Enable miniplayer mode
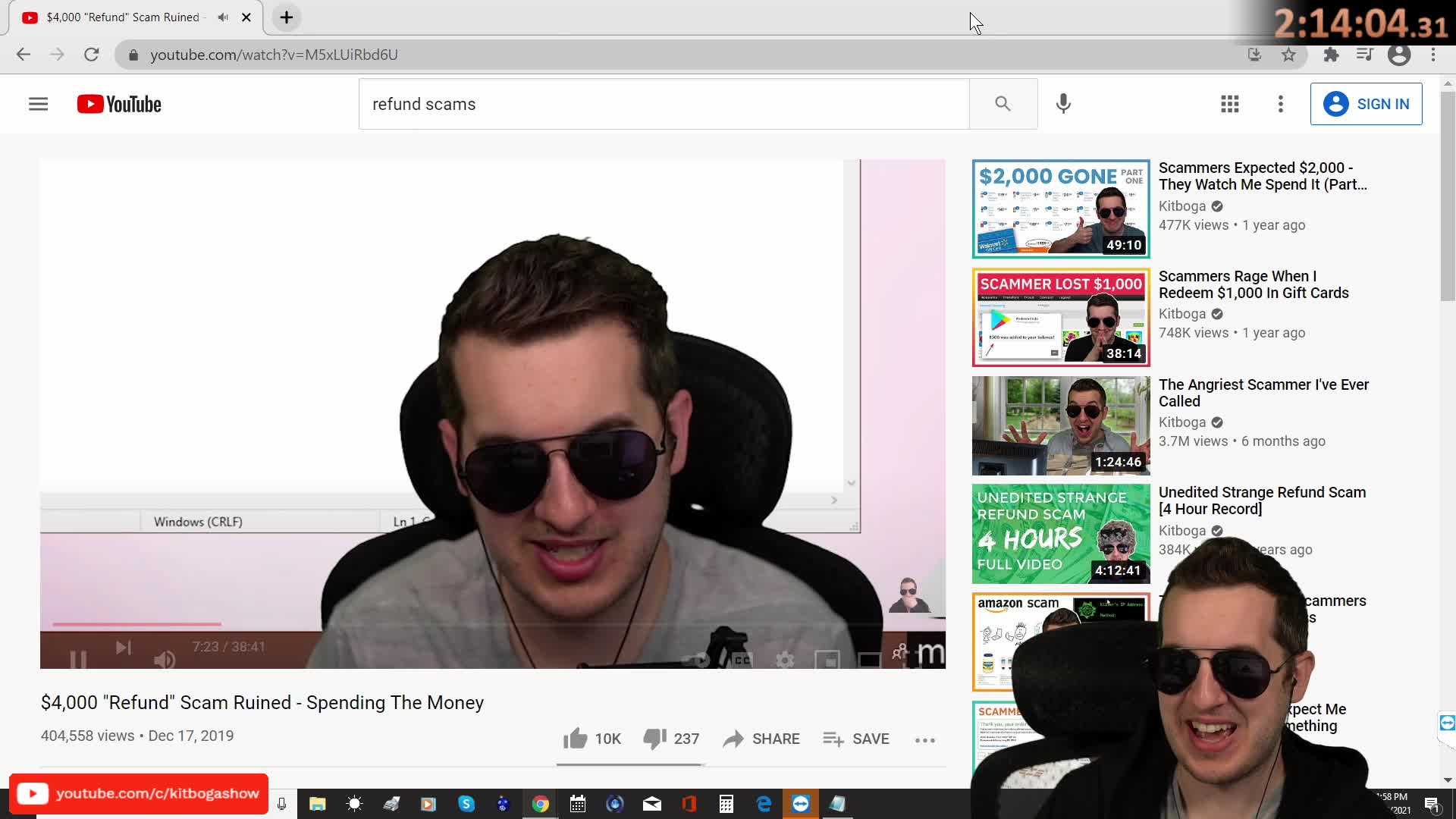The height and width of the screenshot is (819, 1456). pyautogui.click(x=827, y=660)
